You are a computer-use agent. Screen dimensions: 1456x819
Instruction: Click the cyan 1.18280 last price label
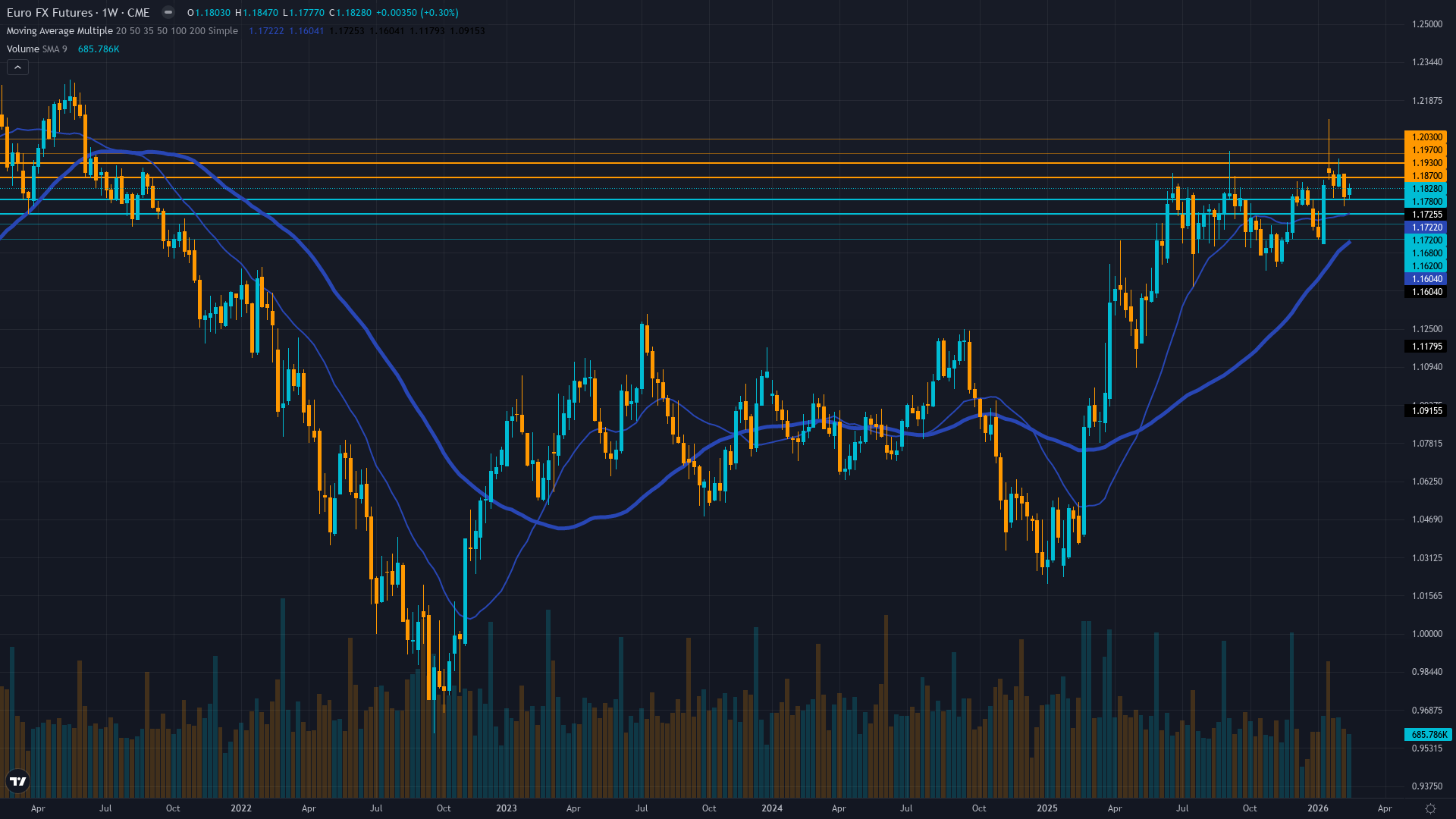point(1426,189)
